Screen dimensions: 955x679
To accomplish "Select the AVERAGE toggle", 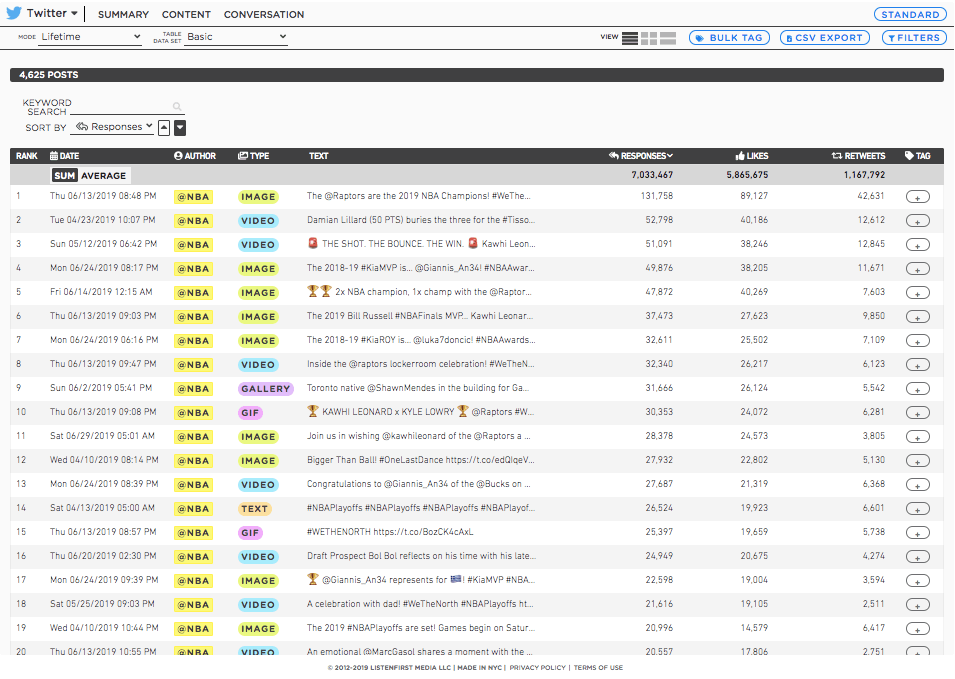I will click(104, 175).
